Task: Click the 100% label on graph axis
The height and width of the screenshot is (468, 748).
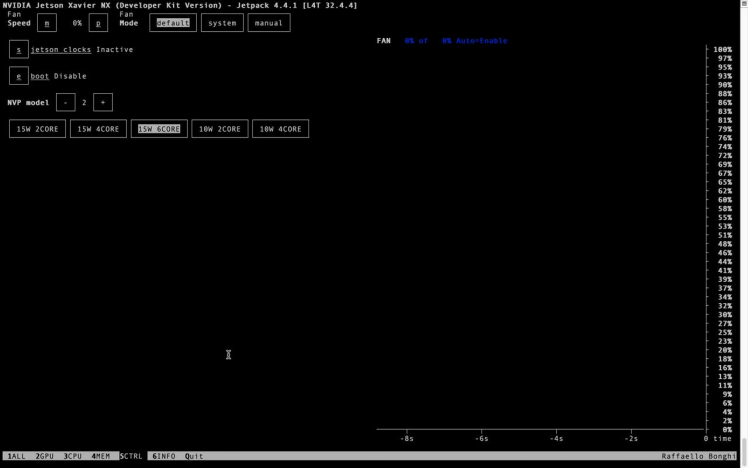Action: click(722, 50)
